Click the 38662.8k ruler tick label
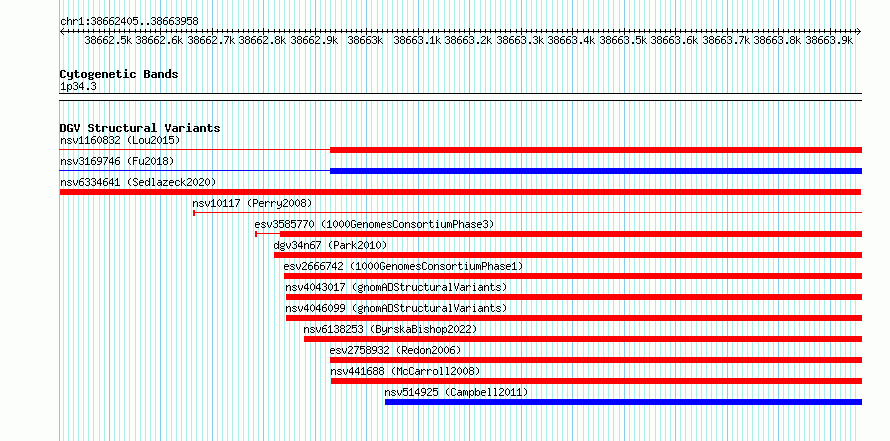 coord(262,40)
